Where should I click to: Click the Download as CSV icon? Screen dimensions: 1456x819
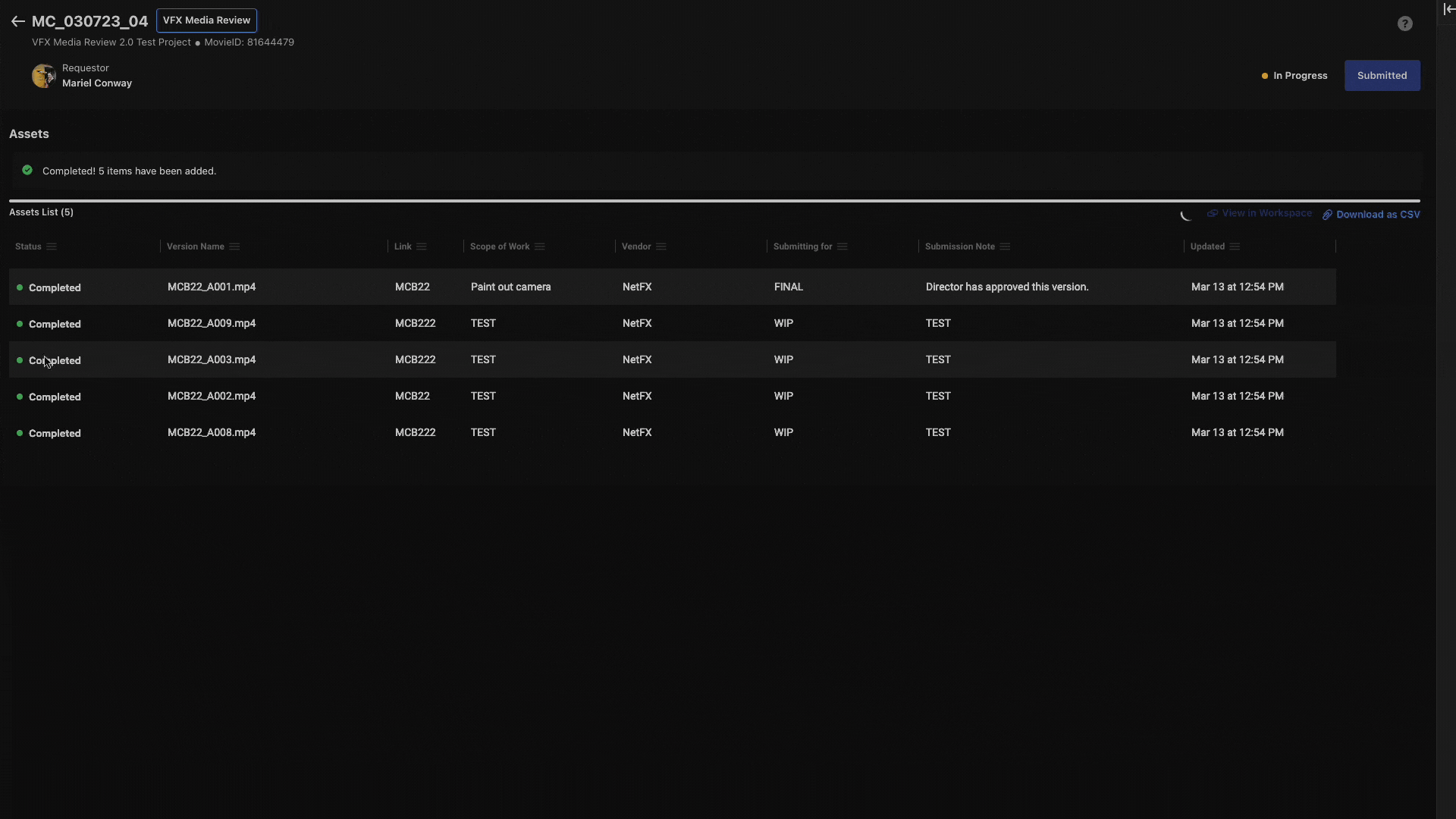coord(1328,214)
